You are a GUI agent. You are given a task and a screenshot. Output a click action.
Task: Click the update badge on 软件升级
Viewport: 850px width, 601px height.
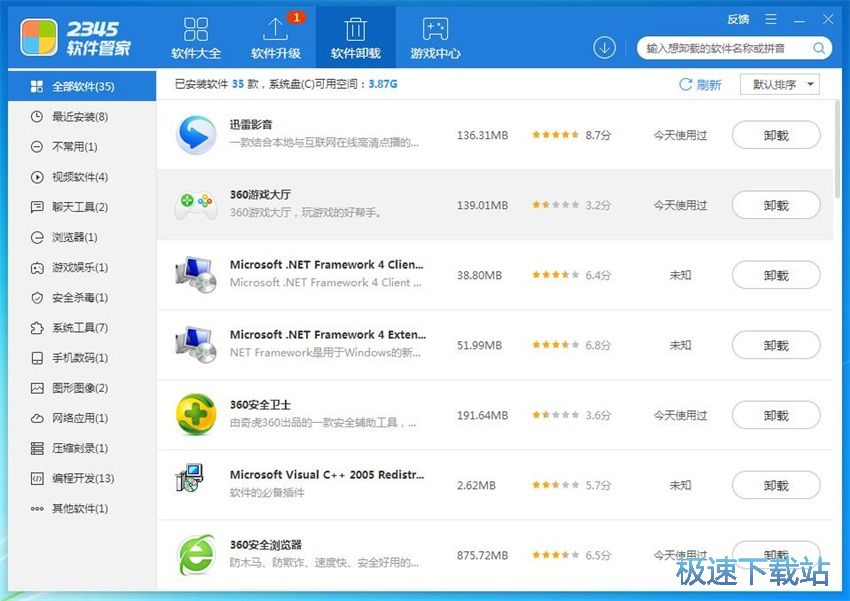(x=296, y=18)
